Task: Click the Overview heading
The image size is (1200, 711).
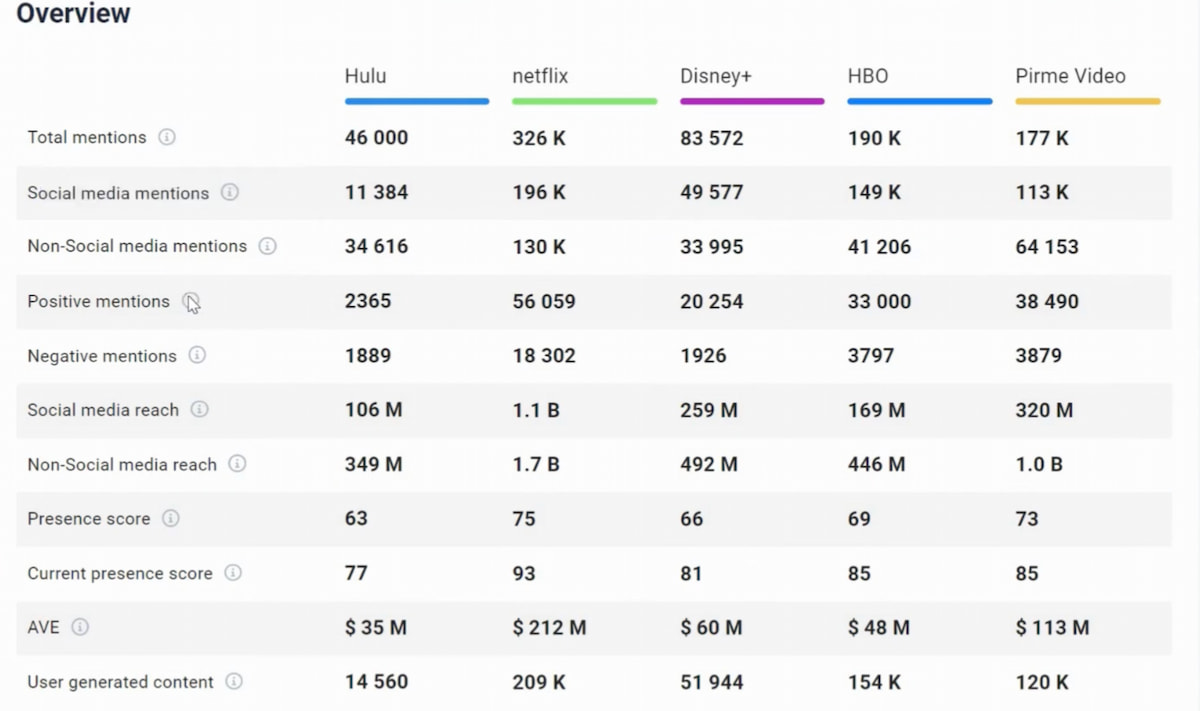Action: (x=74, y=14)
